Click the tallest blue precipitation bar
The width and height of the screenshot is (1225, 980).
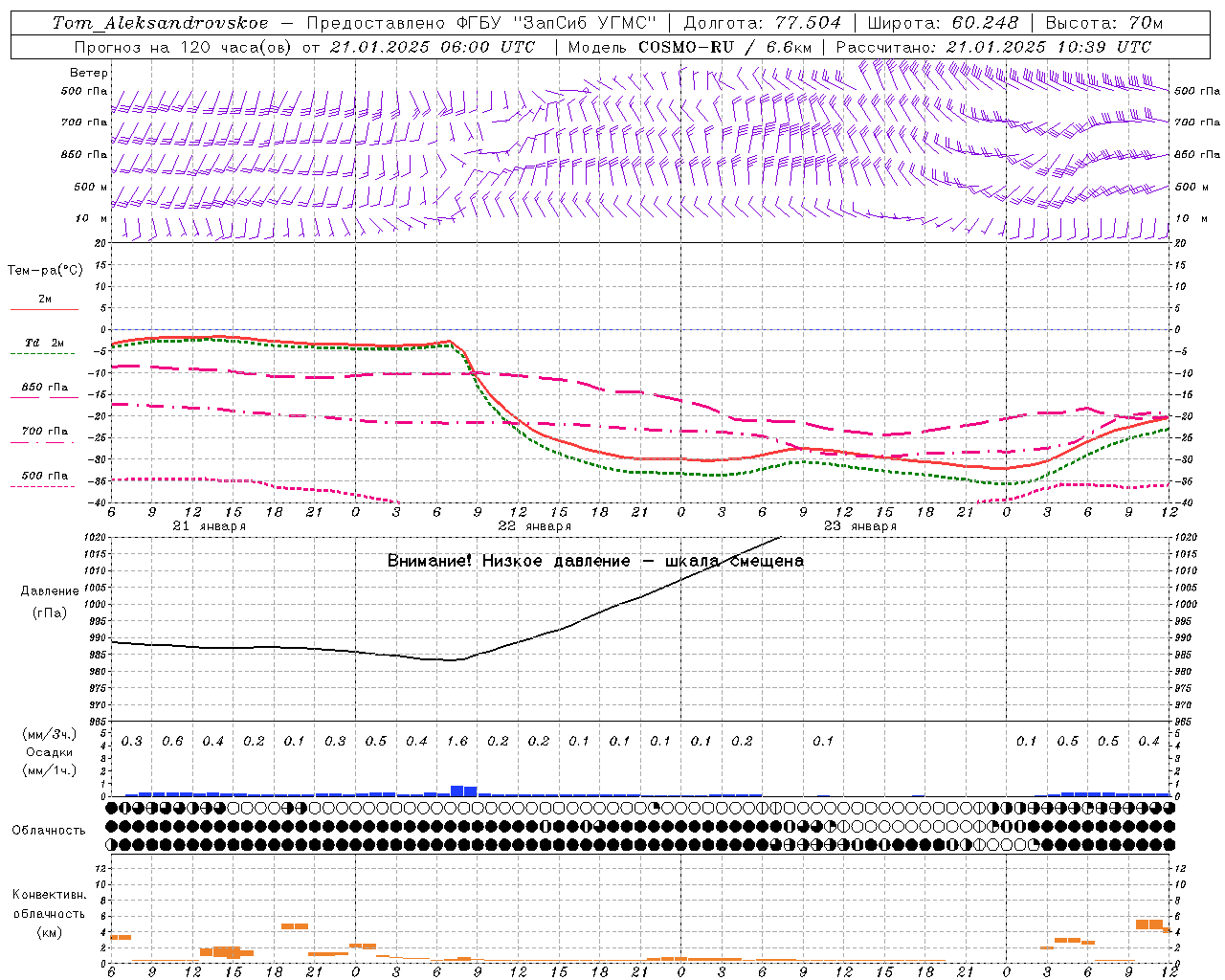[457, 791]
